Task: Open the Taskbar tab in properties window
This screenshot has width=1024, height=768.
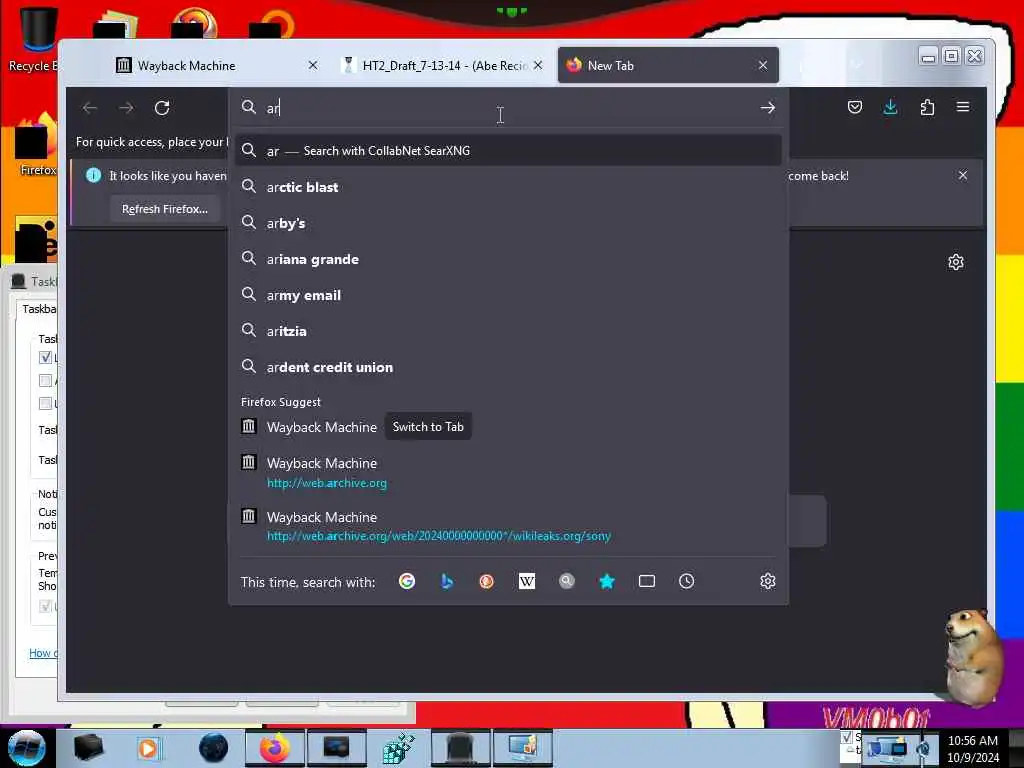Action: [39, 309]
